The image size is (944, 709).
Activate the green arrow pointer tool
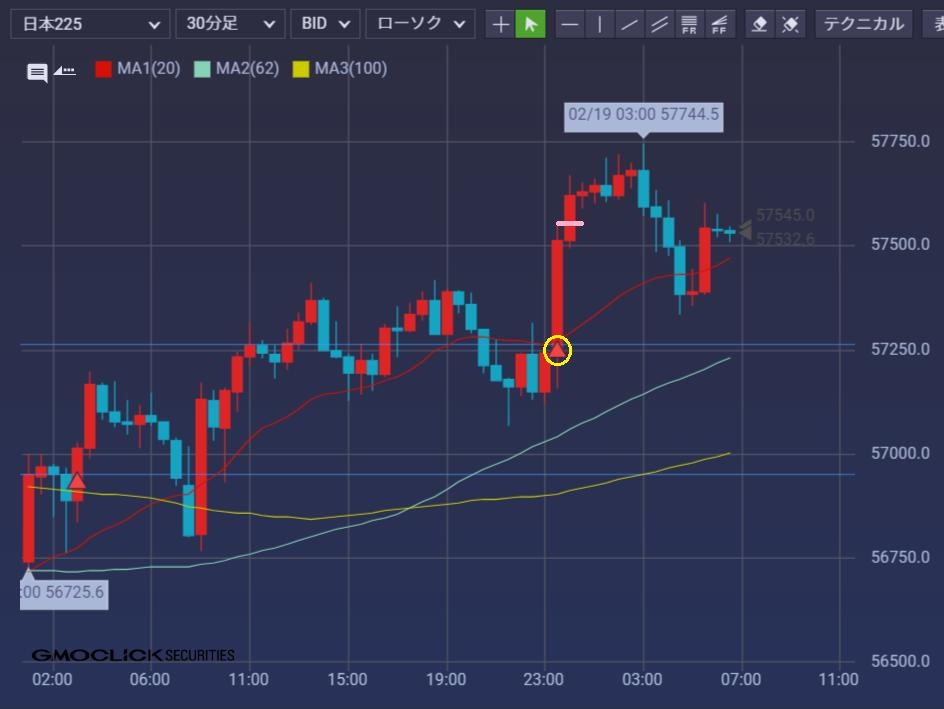tap(530, 24)
